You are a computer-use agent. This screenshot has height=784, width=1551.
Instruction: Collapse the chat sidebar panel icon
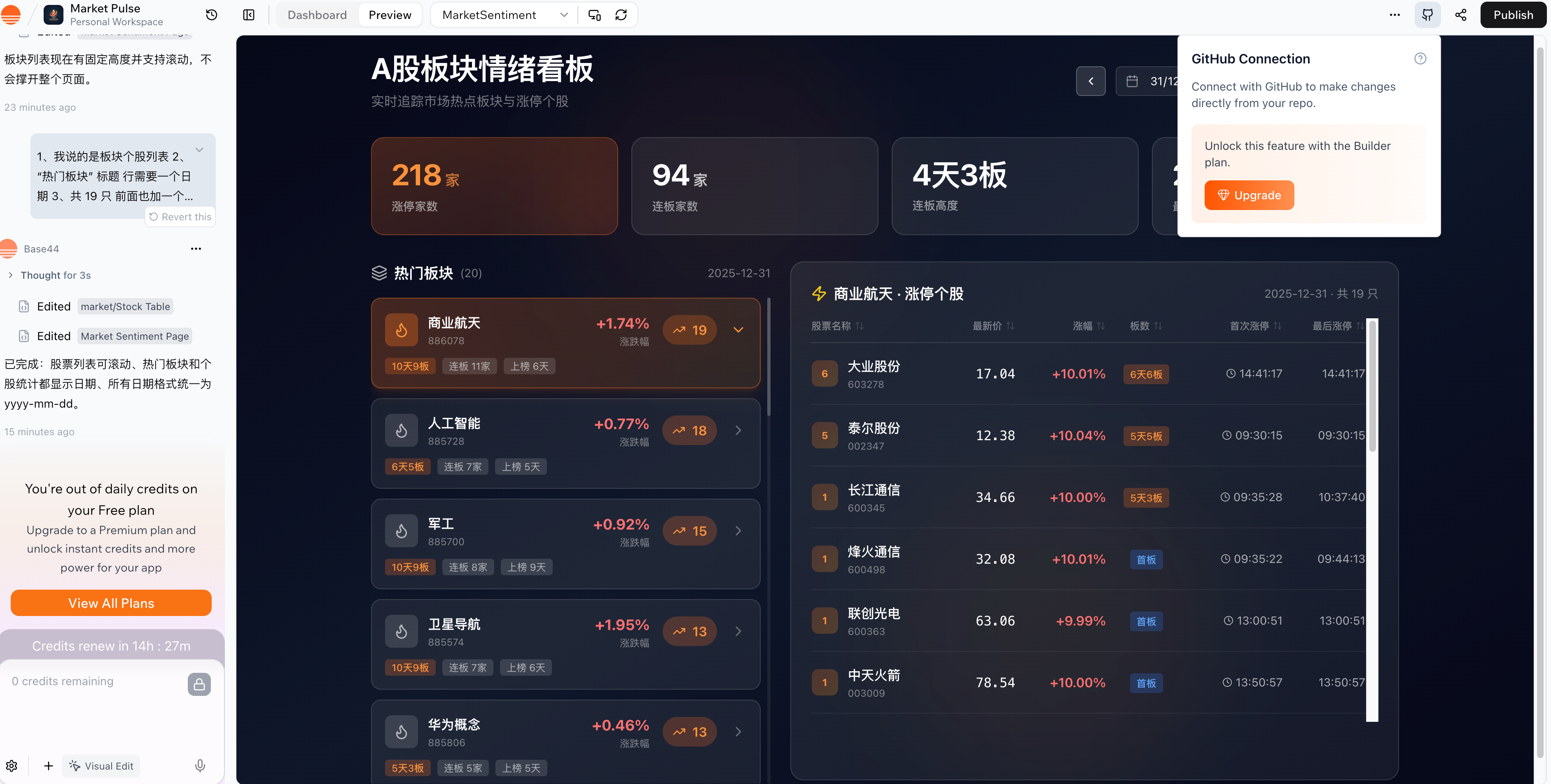(x=249, y=15)
